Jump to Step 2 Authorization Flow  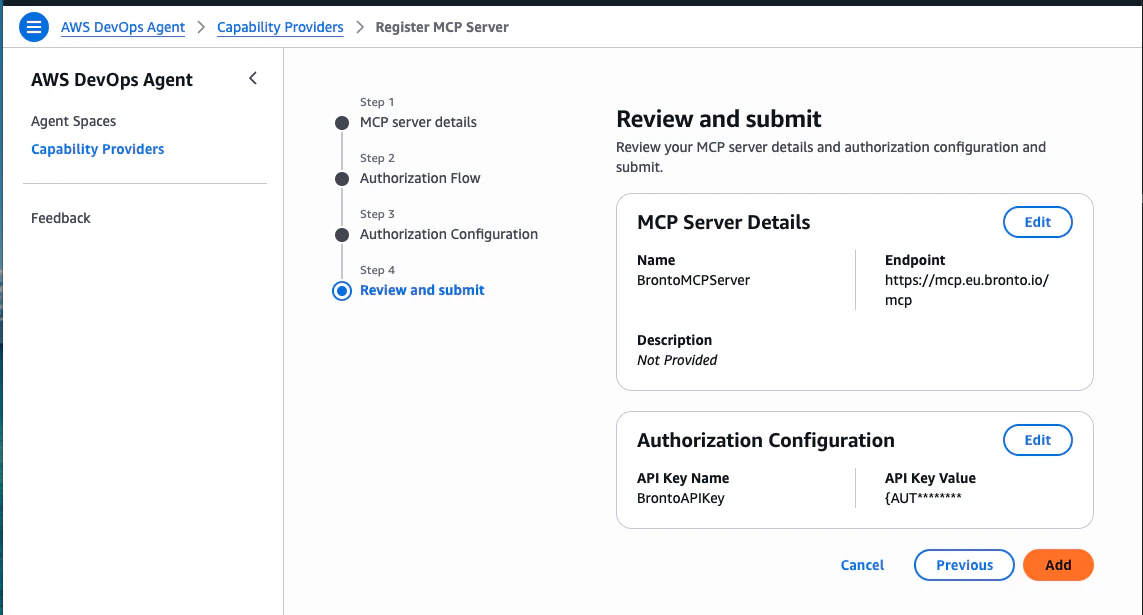coord(420,178)
